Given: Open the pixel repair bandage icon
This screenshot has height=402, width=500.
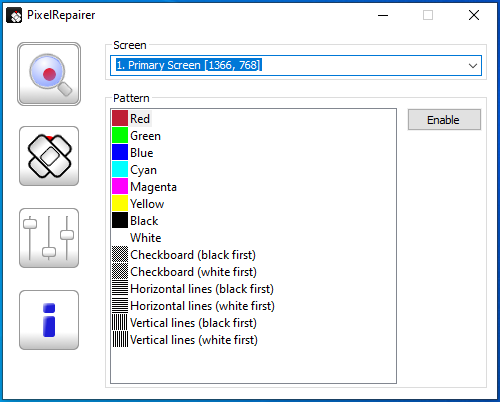Looking at the screenshot, I should pos(49,156).
